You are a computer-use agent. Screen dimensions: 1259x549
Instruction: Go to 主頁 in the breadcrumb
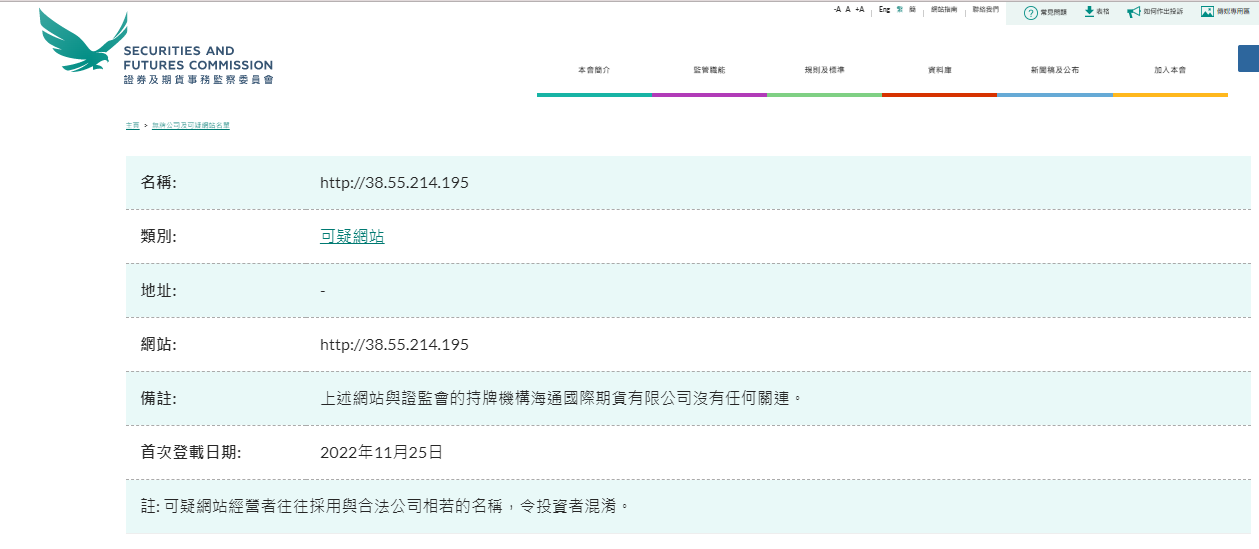point(132,125)
